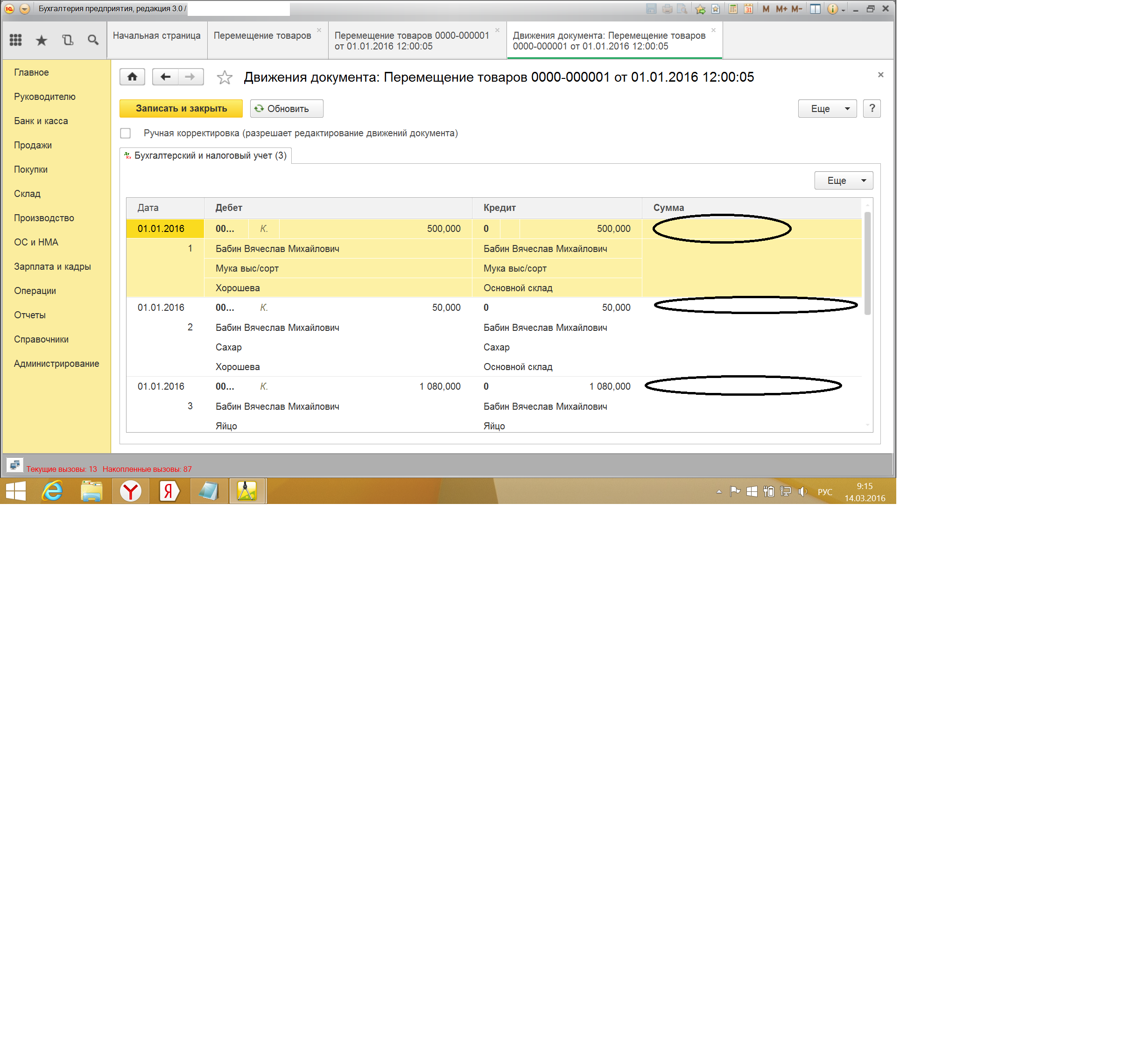Viewport: 1146px width, 1064px height.
Task: Click the back arrow navigation button
Action: point(165,77)
